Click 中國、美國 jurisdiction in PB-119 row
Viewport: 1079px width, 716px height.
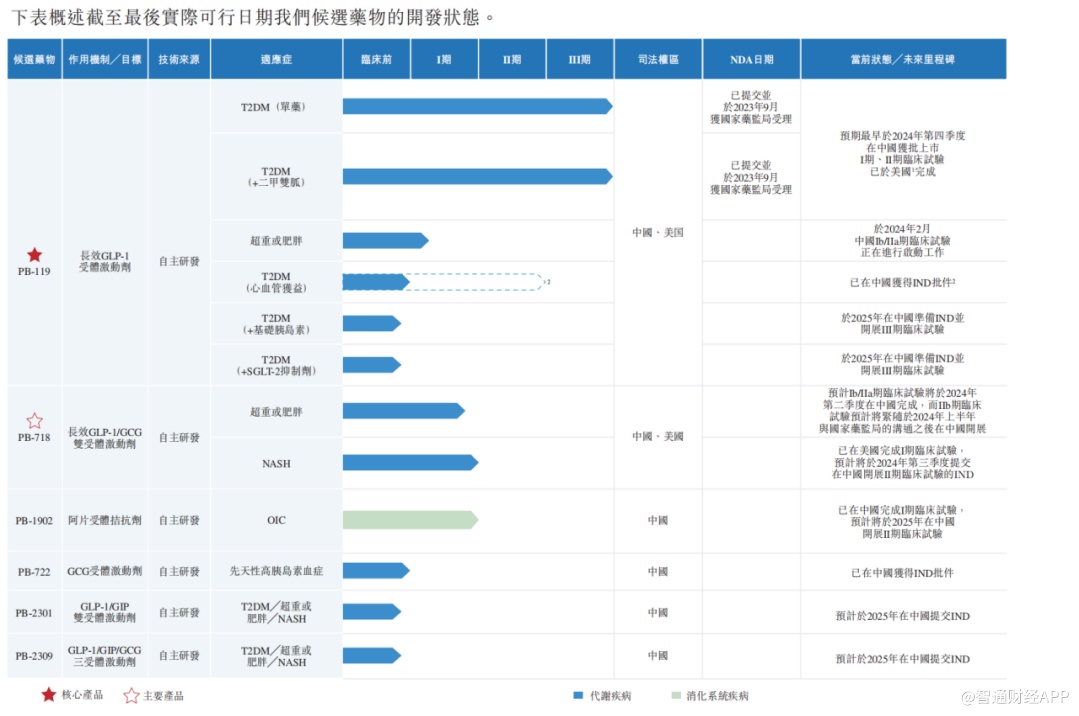click(x=658, y=233)
